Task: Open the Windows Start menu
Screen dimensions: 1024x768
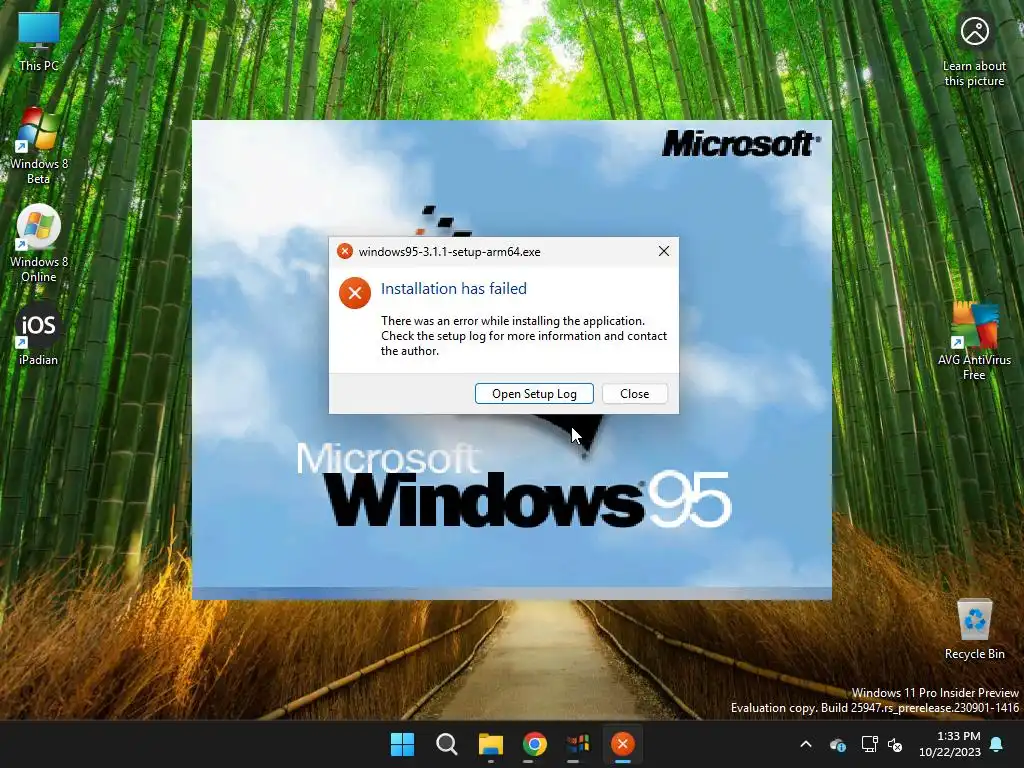Action: click(x=402, y=744)
